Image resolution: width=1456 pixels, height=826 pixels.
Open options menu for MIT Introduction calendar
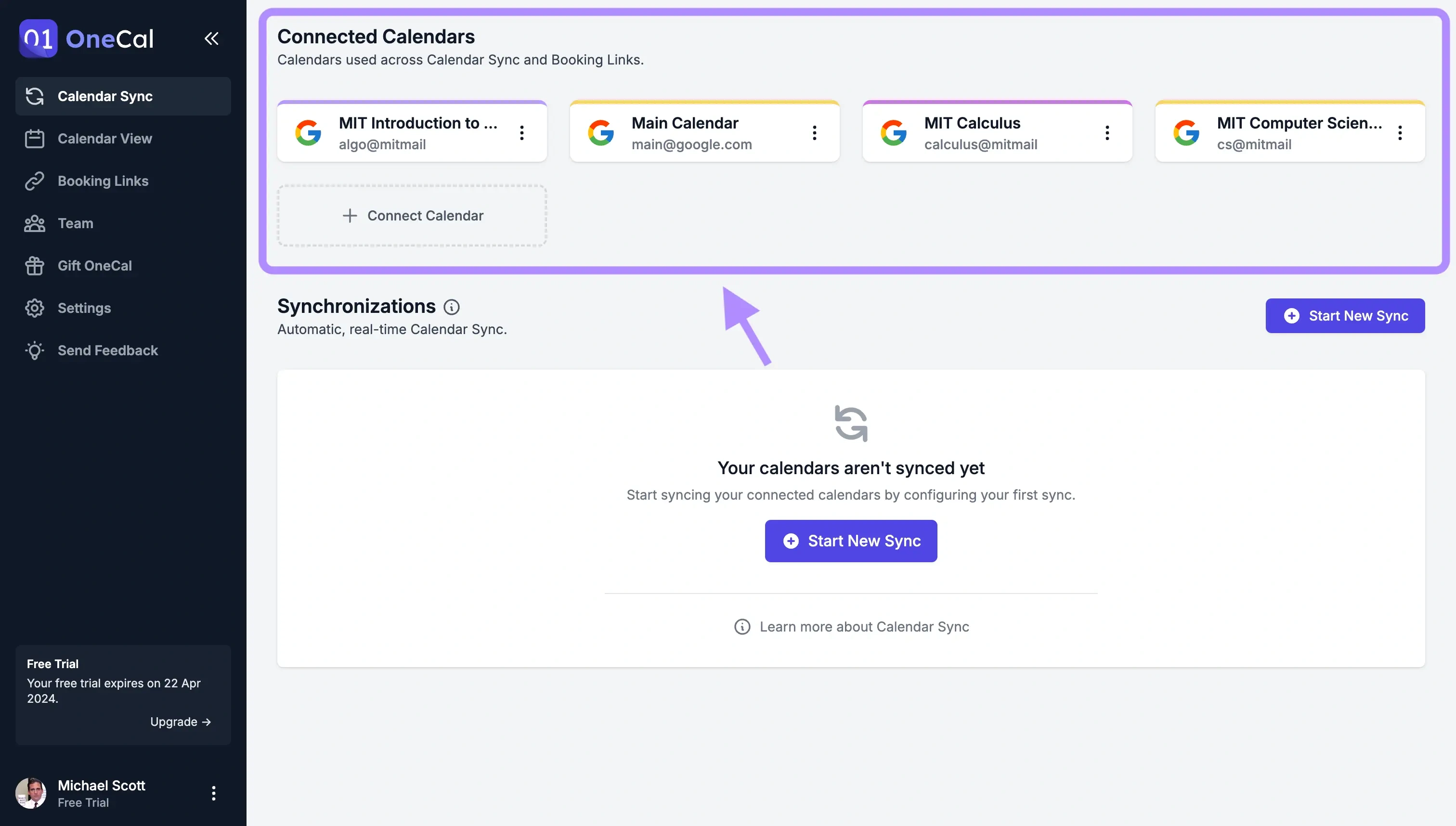pyautogui.click(x=522, y=133)
